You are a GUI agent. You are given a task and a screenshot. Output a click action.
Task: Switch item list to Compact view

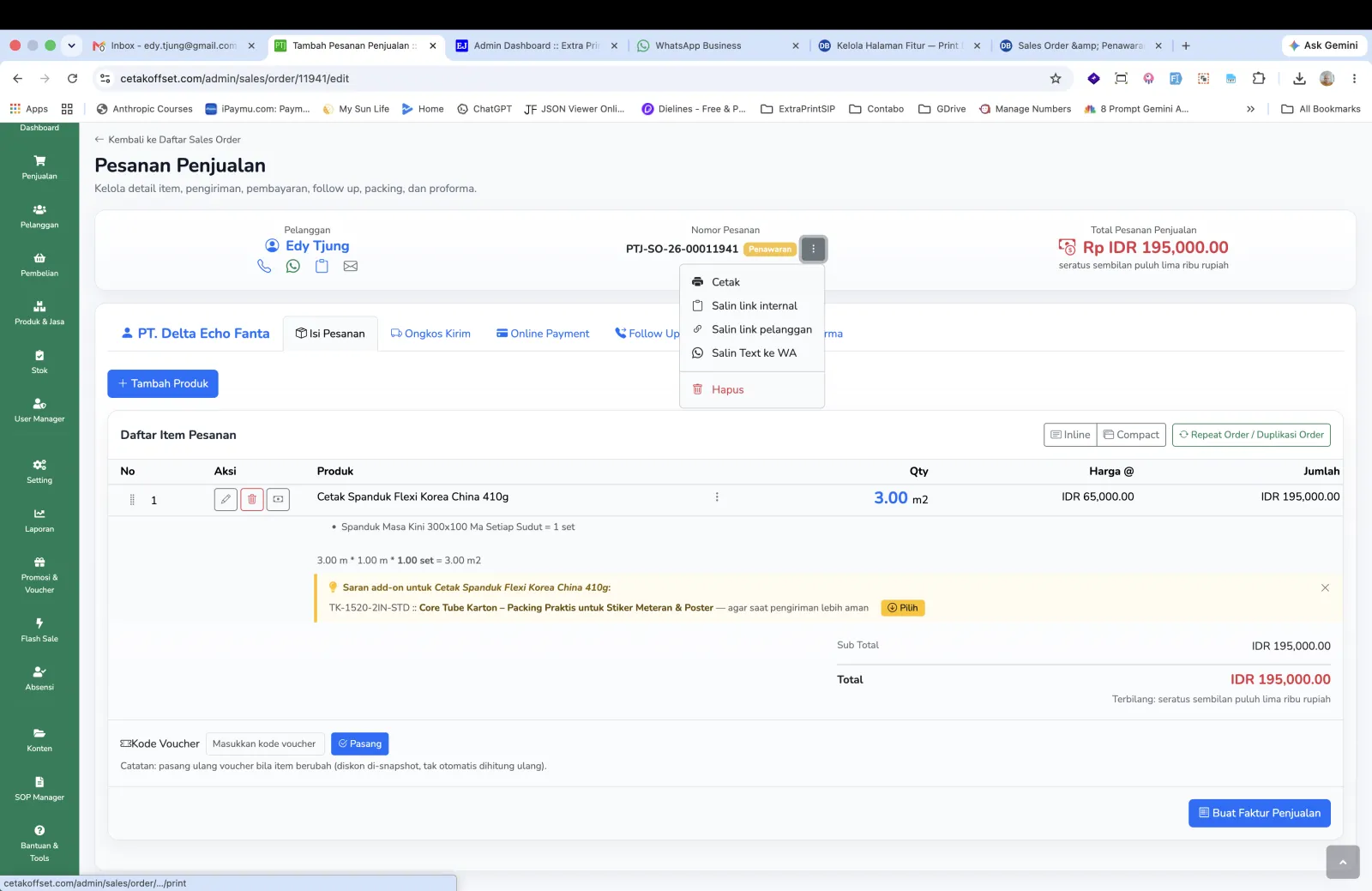pos(1131,435)
